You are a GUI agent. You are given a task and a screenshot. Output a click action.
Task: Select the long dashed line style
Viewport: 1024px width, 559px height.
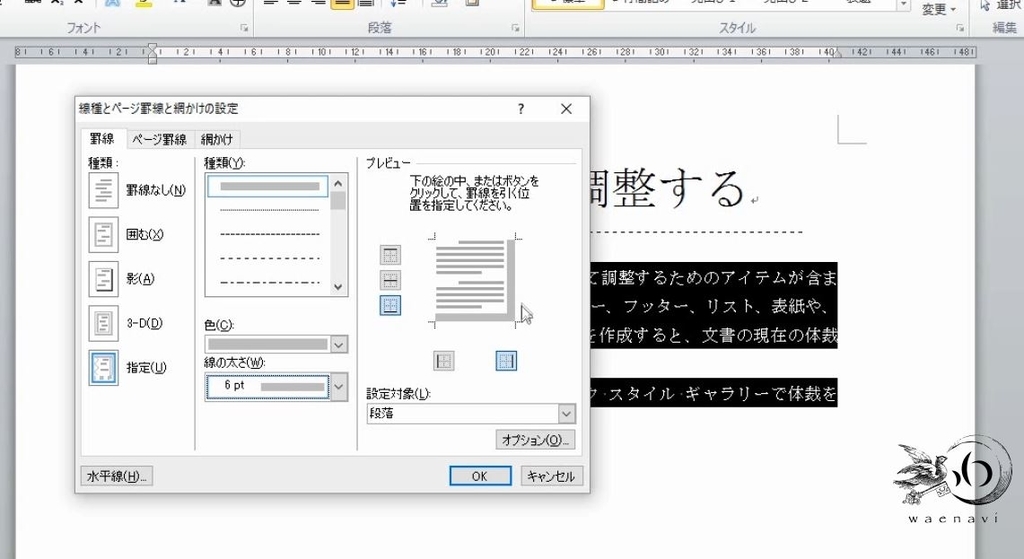269,258
